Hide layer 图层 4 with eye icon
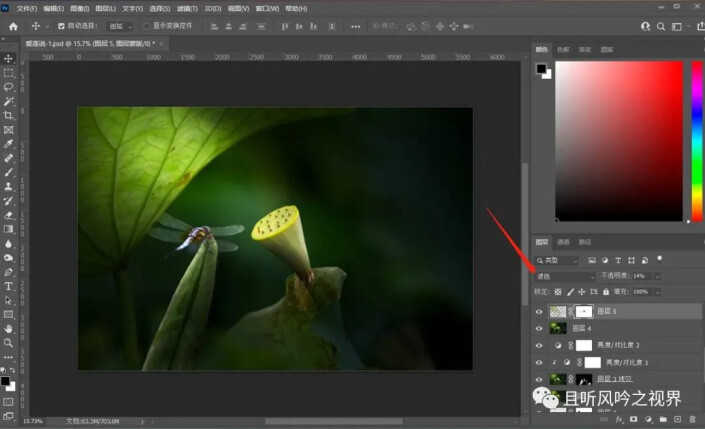This screenshot has width=705, height=429. tap(539, 328)
